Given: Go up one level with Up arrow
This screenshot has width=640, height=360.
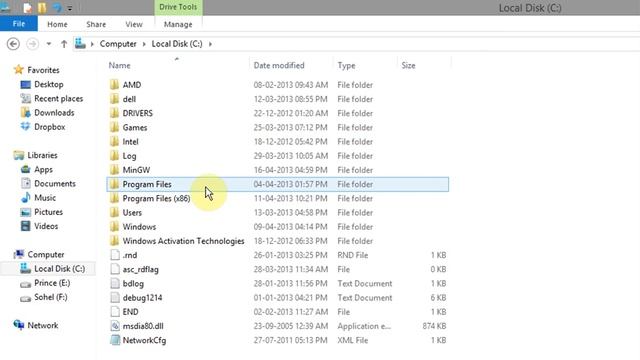Looking at the screenshot, I should pos(64,44).
